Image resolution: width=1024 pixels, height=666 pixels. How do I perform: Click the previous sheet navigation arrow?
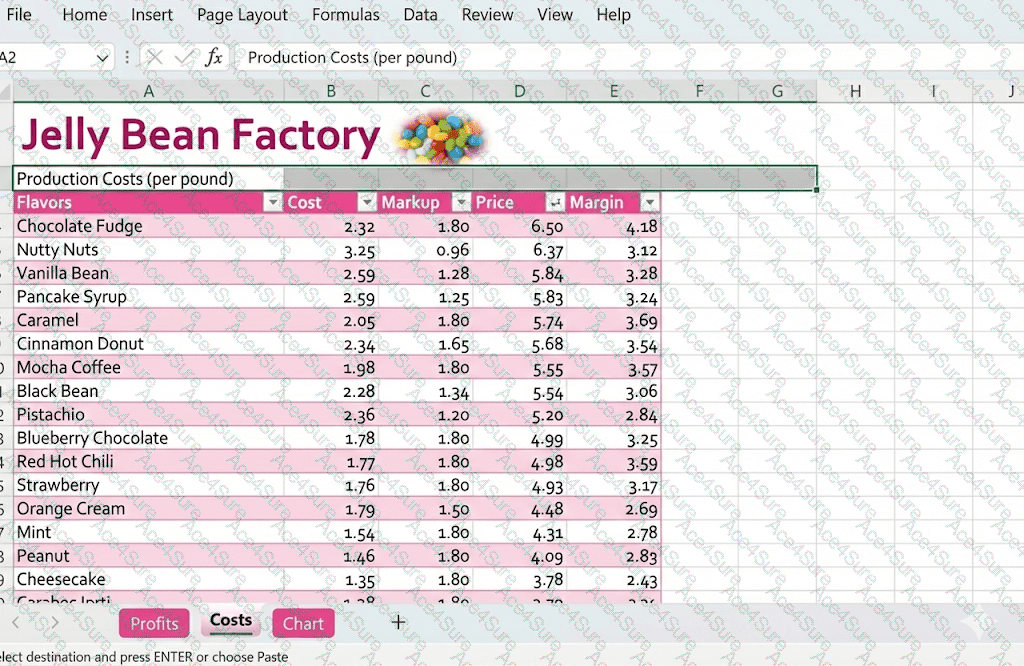tap(16, 623)
